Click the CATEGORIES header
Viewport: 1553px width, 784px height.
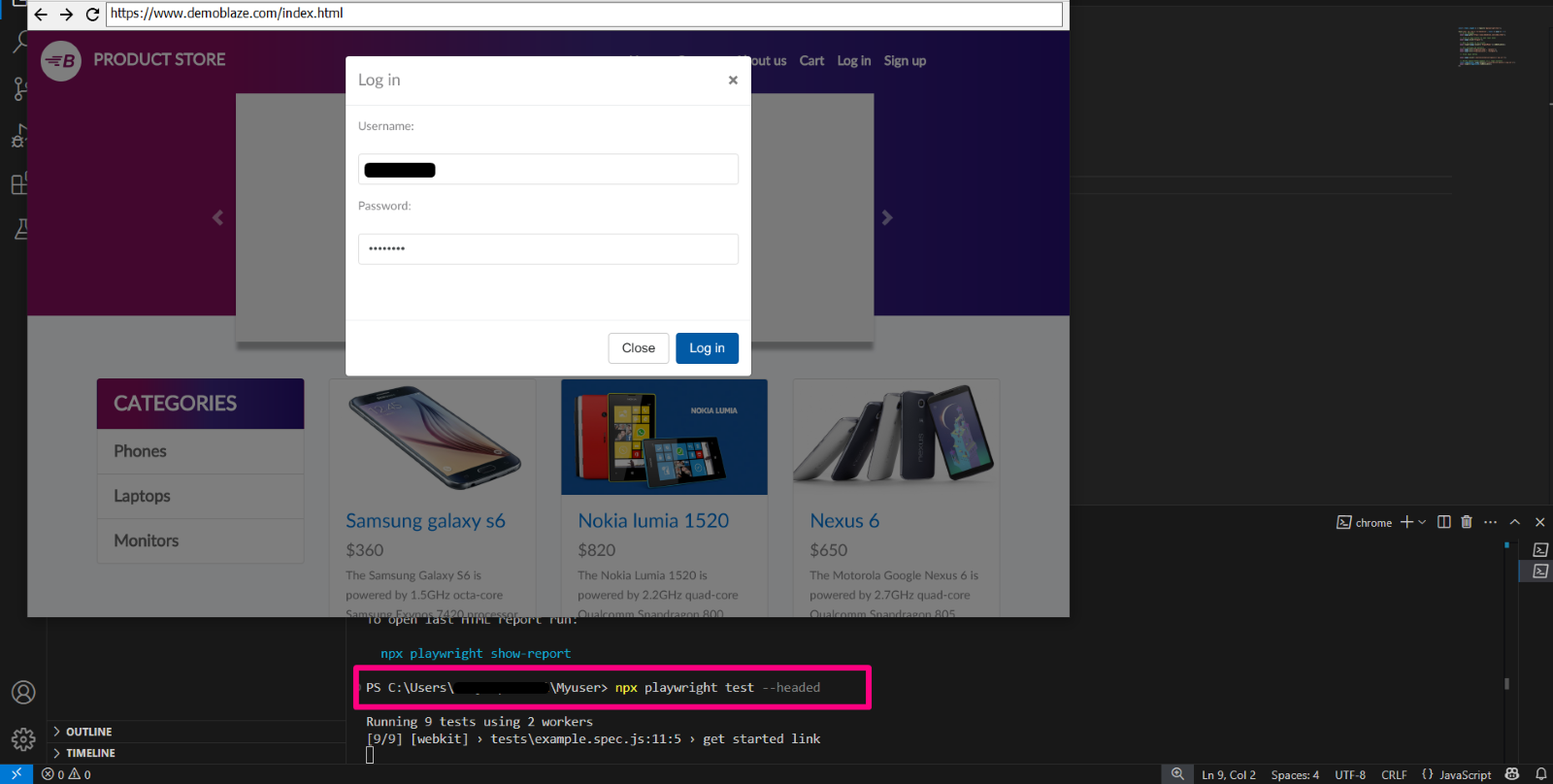(201, 404)
